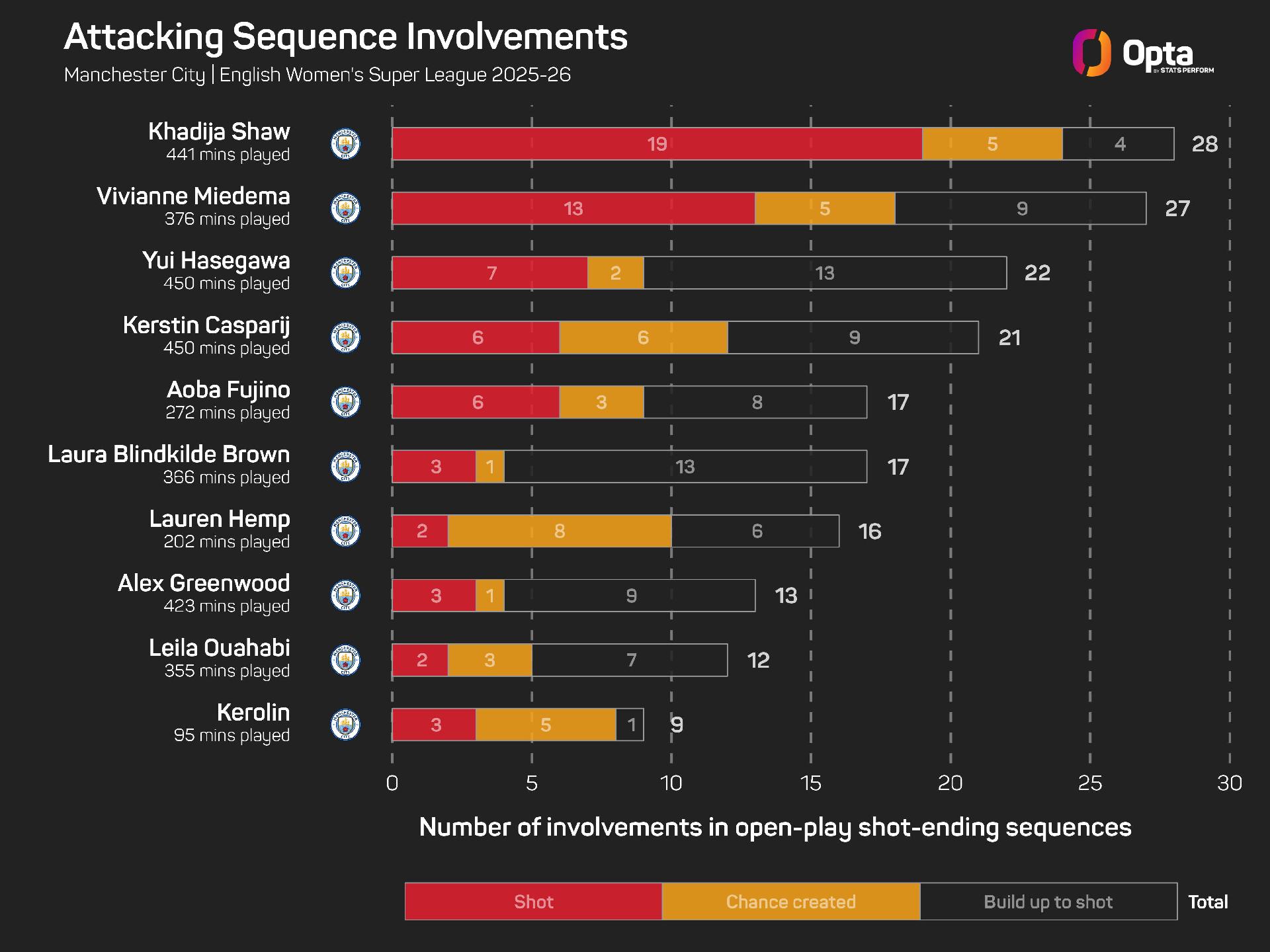Click the club badge beside Yui Hasegawa
The width and height of the screenshot is (1270, 952).
tap(345, 272)
